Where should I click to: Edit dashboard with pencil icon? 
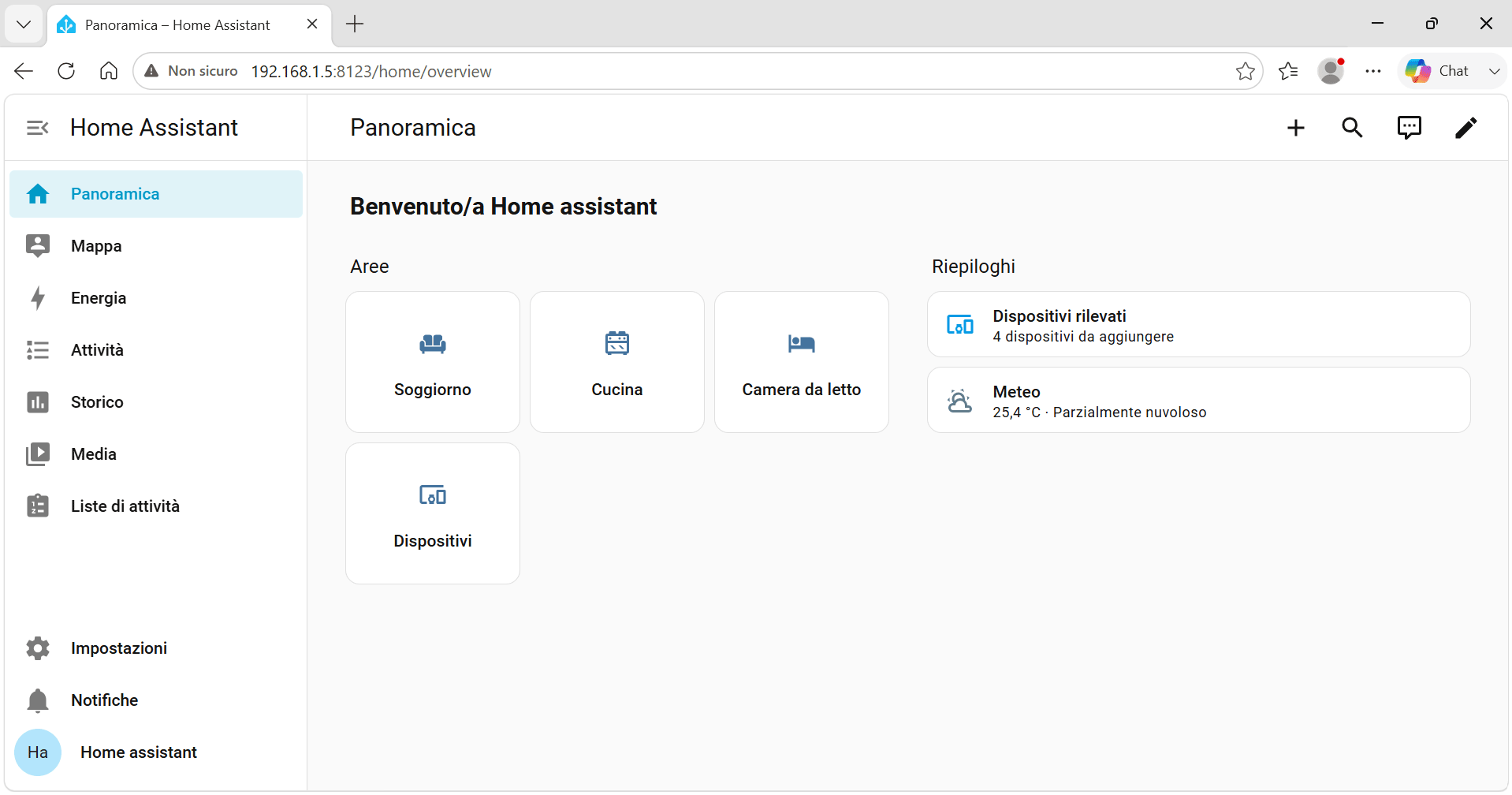(x=1466, y=128)
